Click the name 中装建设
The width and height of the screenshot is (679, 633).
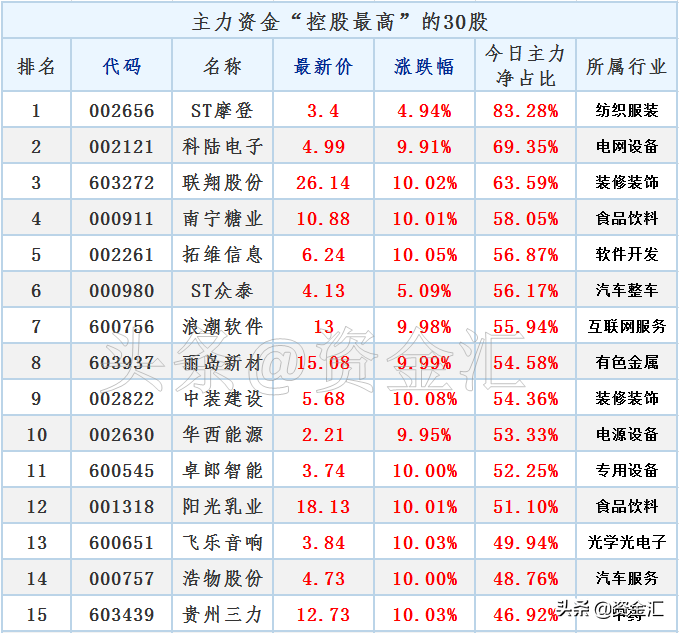pos(222,399)
